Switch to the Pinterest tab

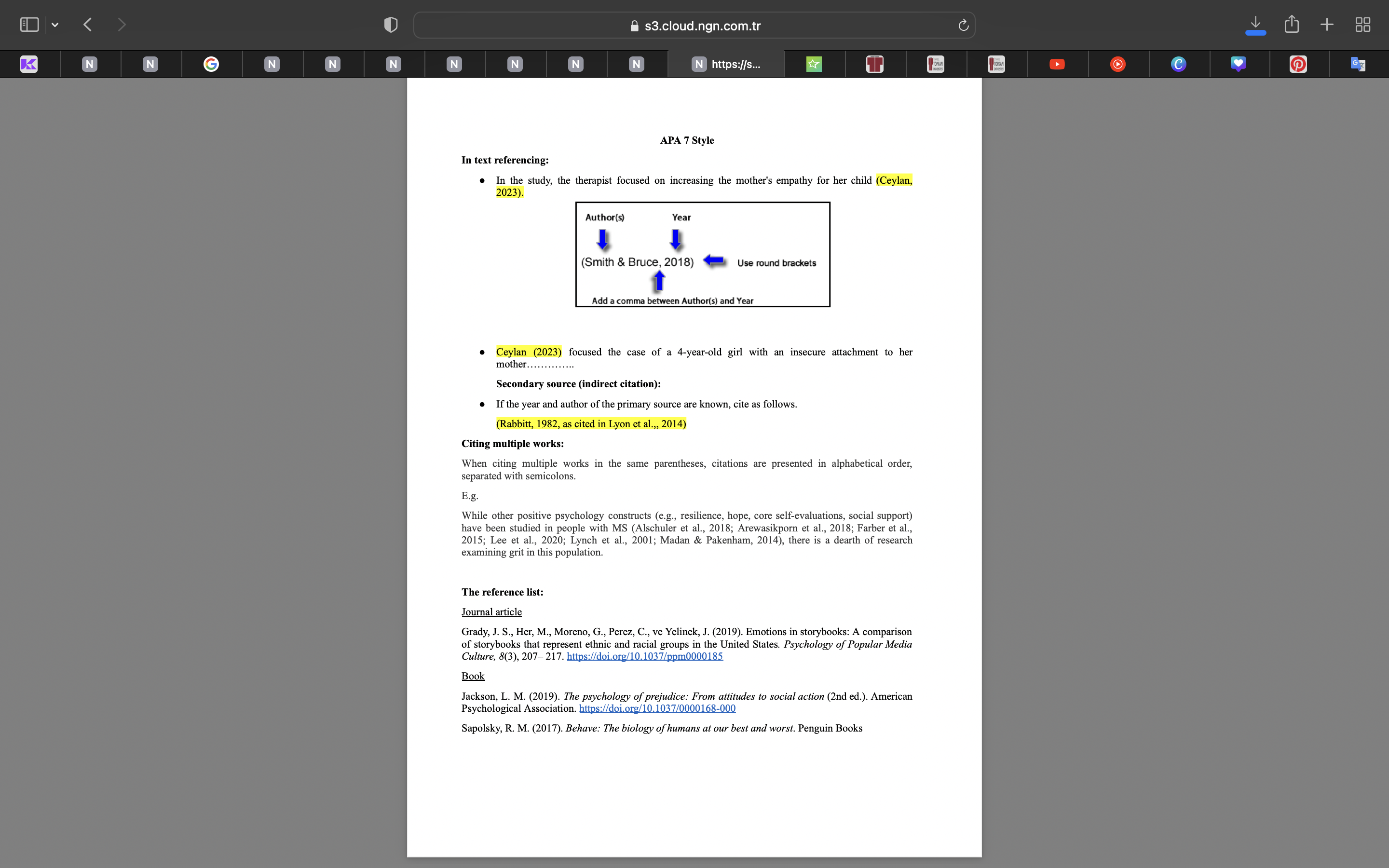[x=1298, y=64]
